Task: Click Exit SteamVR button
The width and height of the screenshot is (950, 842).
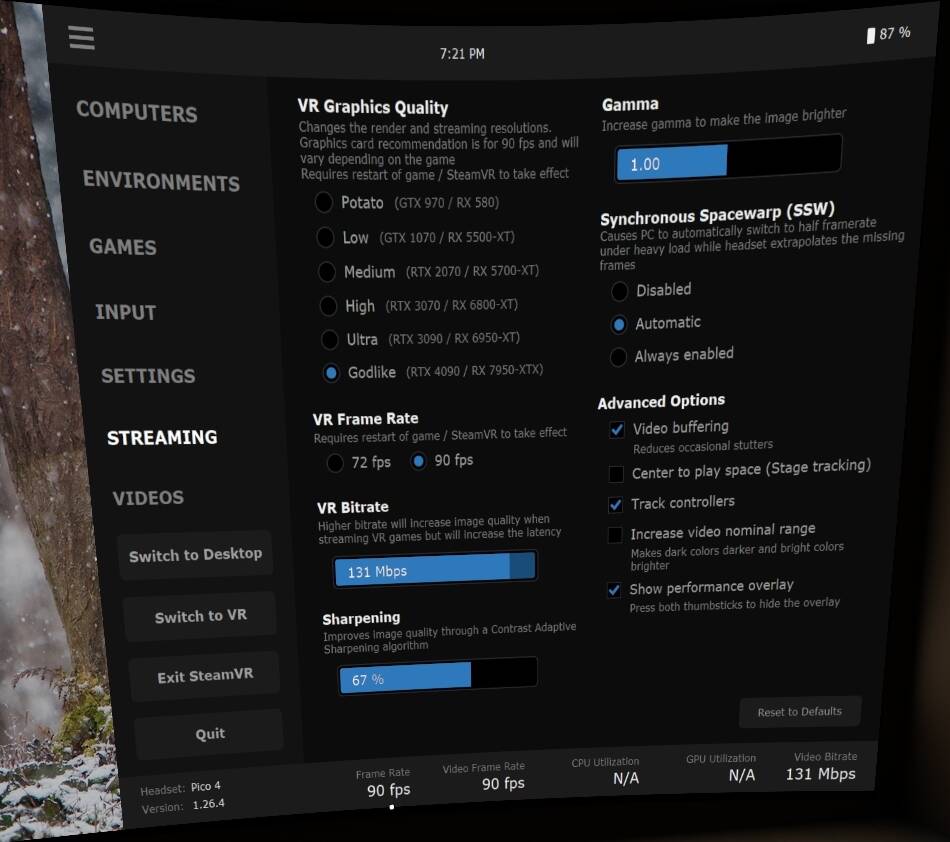Action: [x=205, y=676]
